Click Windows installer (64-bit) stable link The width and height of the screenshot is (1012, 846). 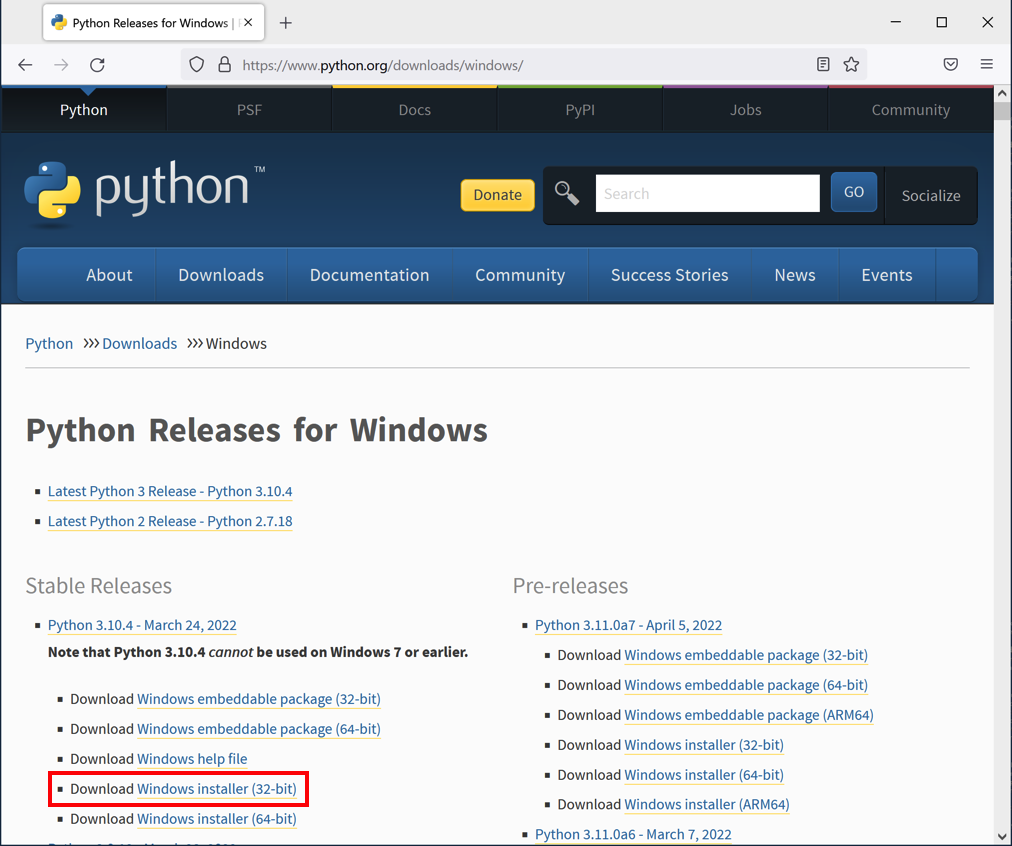pos(217,819)
